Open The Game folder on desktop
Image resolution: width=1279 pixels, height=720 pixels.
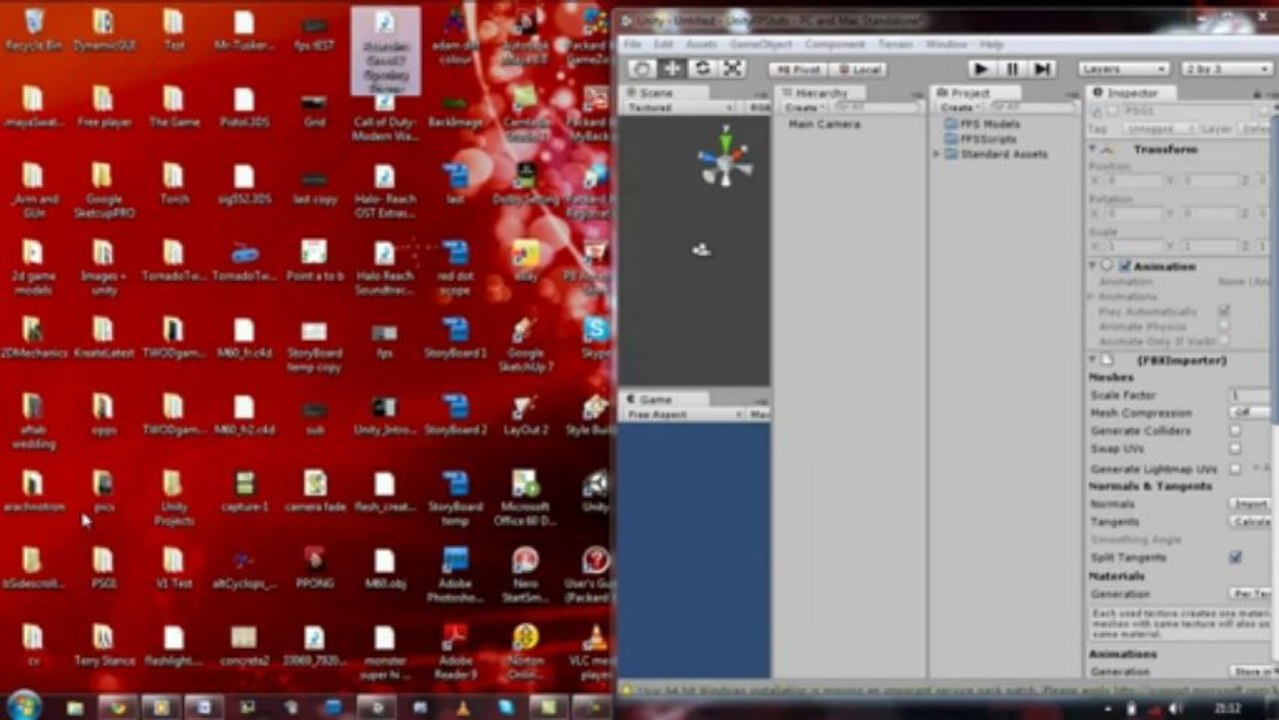(x=174, y=107)
